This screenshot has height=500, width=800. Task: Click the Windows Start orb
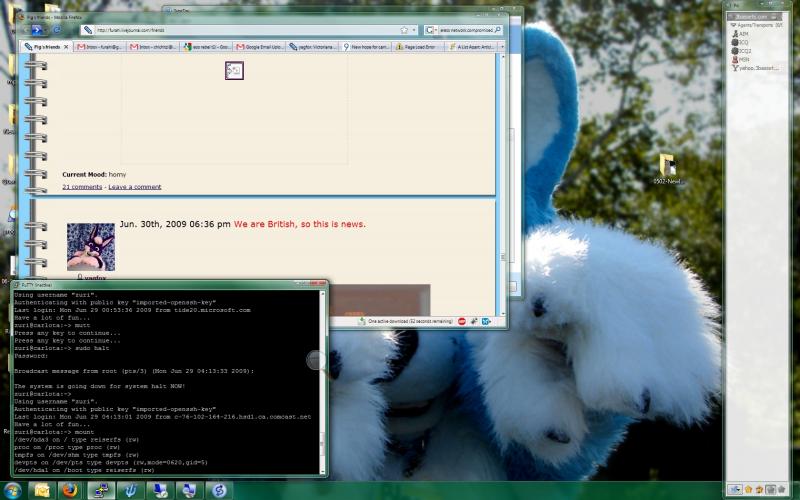12,490
